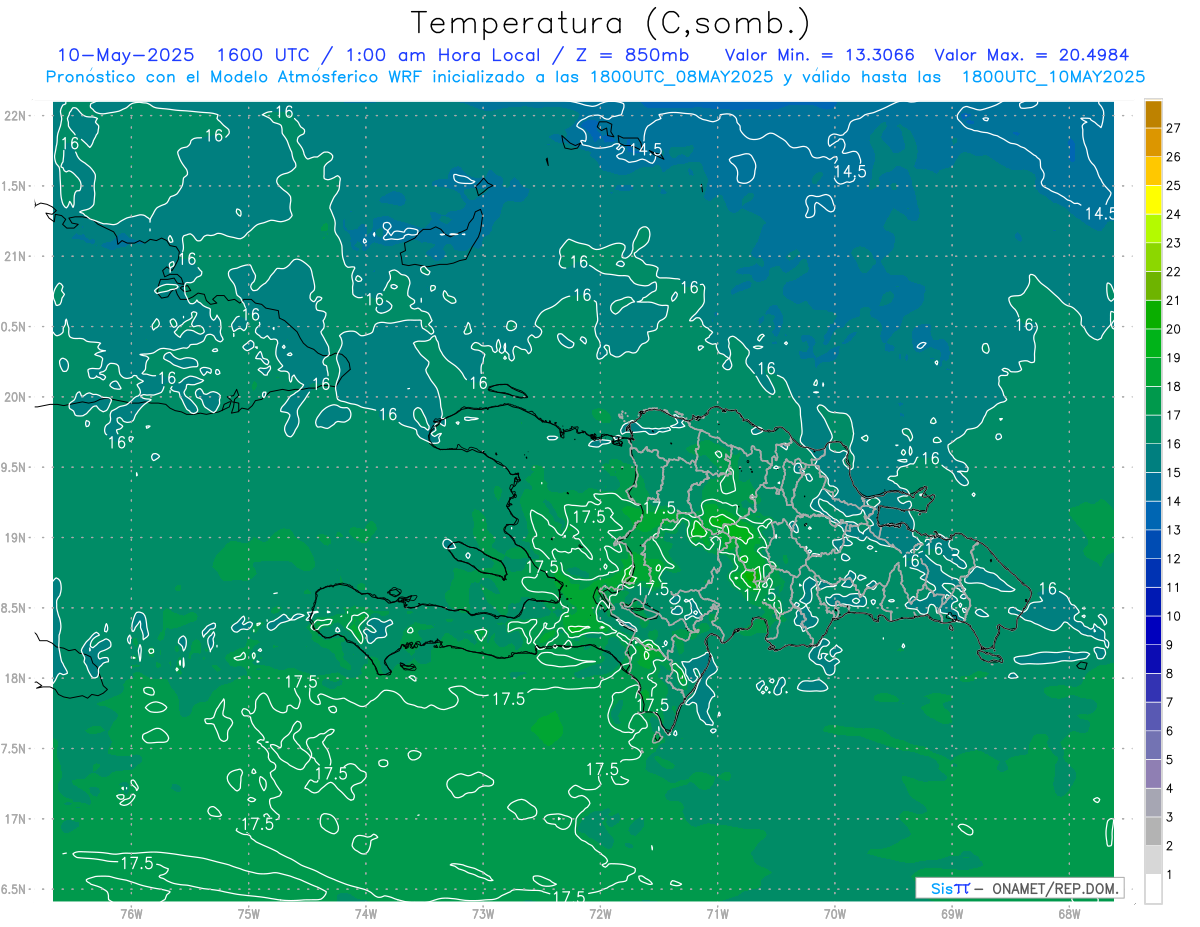Click the yellow swatch between 24 and 25
The width and height of the screenshot is (1200, 927).
(x=1154, y=200)
